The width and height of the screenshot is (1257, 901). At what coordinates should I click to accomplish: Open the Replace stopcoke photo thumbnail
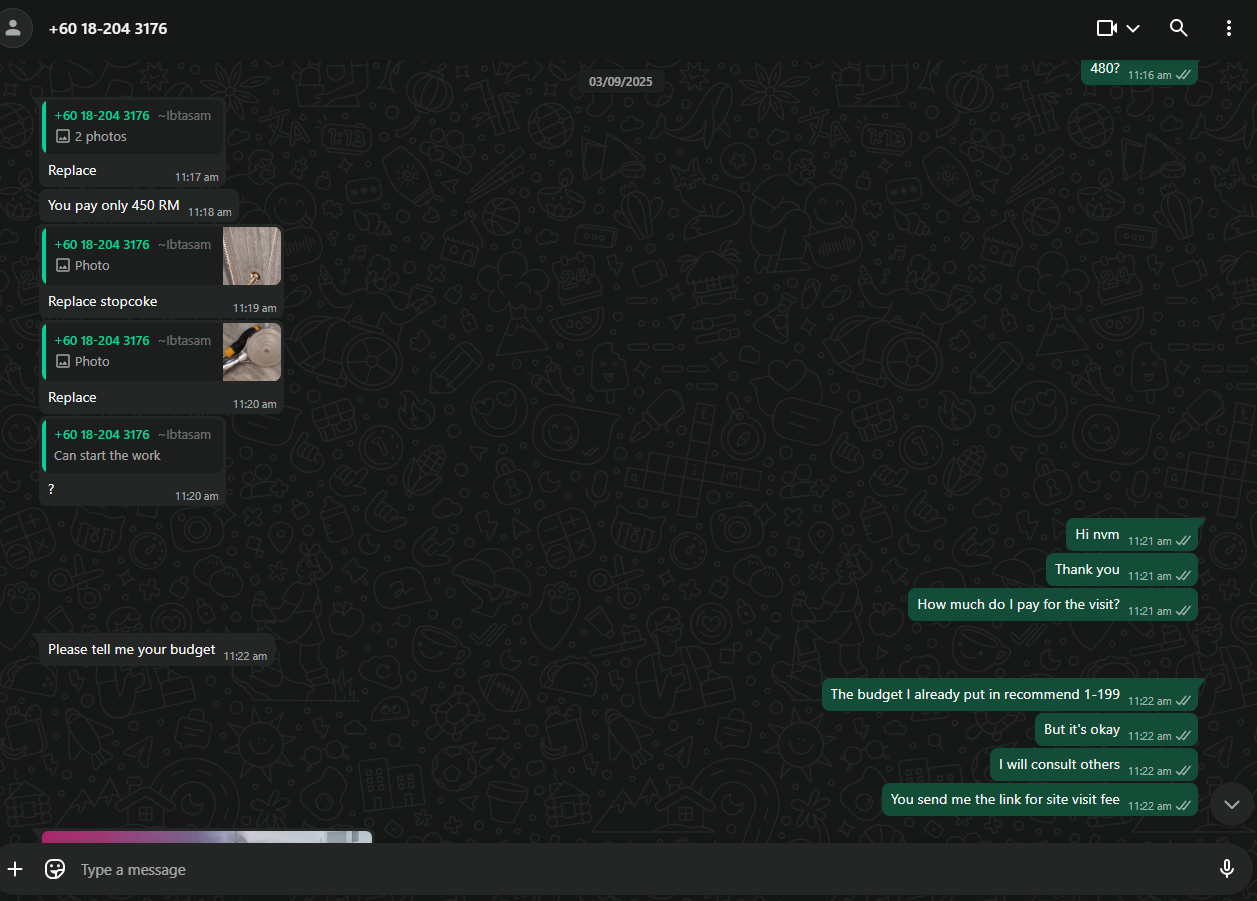click(x=252, y=256)
